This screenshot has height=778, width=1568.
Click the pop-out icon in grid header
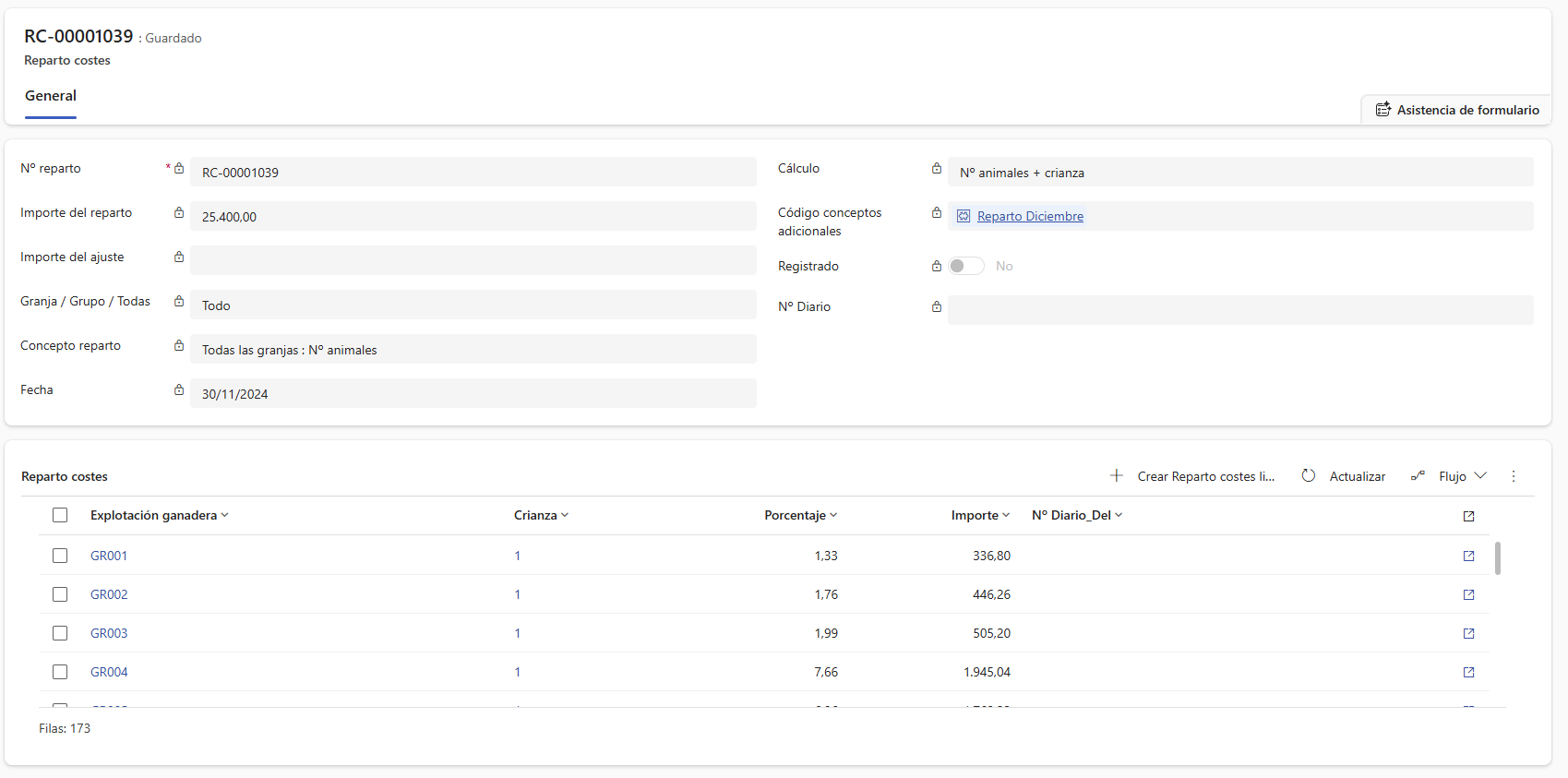tap(1468, 516)
